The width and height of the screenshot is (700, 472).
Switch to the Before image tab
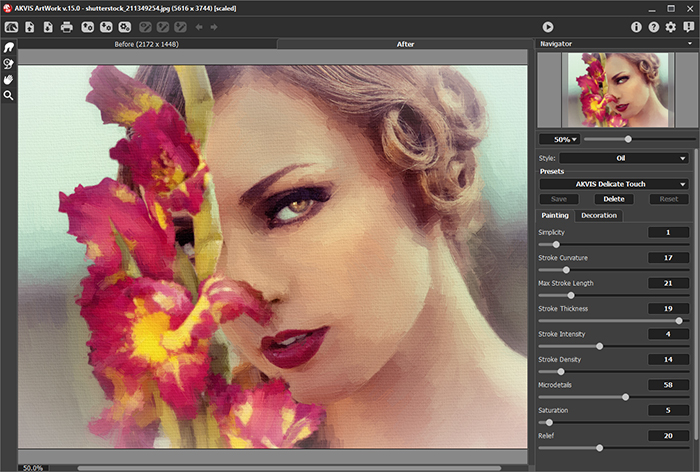148,44
